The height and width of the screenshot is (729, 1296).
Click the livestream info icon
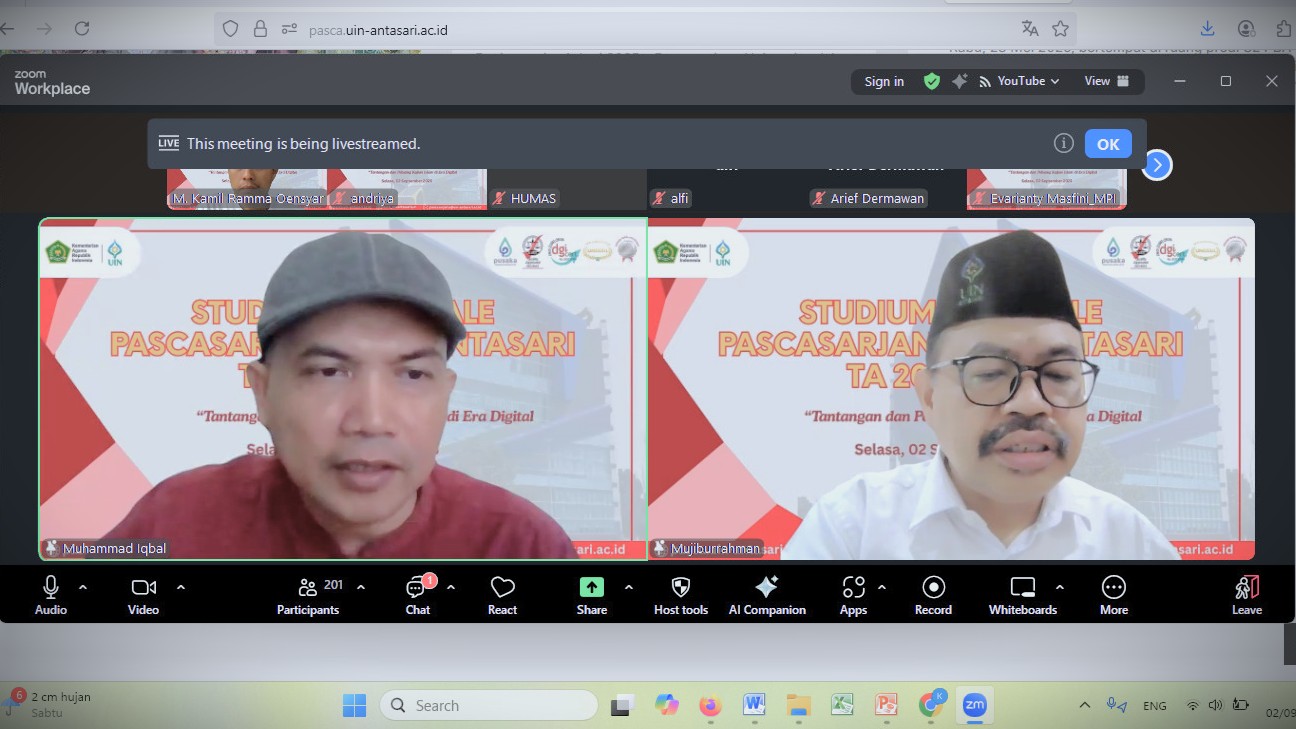(1064, 143)
